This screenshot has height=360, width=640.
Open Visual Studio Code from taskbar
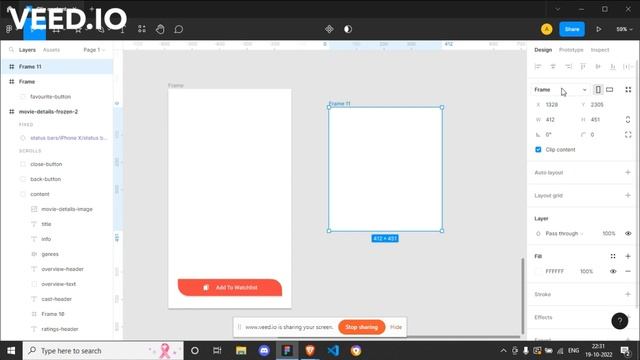[x=333, y=351]
